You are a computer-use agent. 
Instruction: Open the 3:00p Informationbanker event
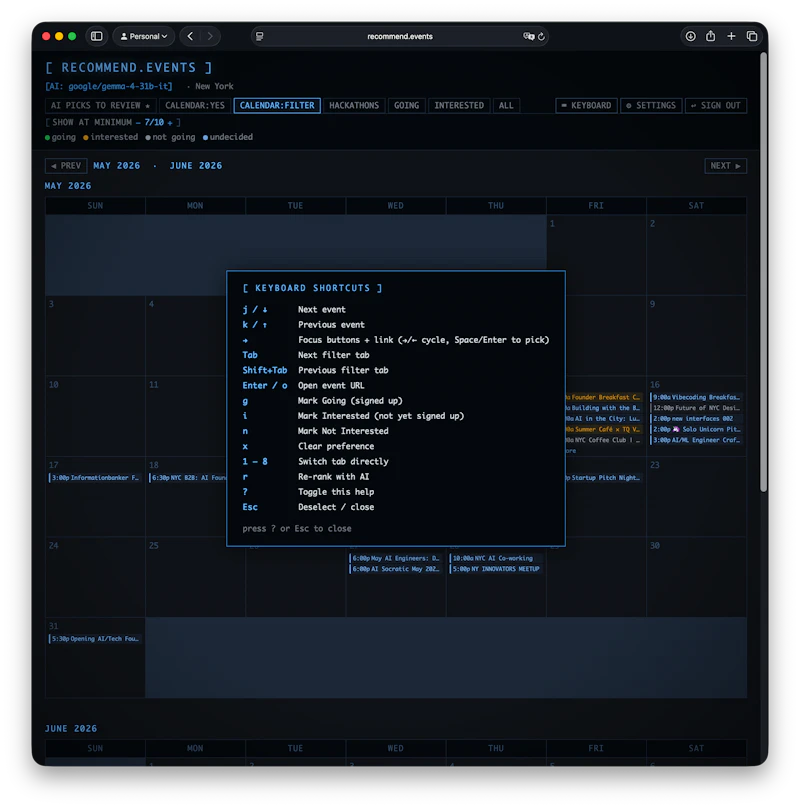[x=95, y=478]
